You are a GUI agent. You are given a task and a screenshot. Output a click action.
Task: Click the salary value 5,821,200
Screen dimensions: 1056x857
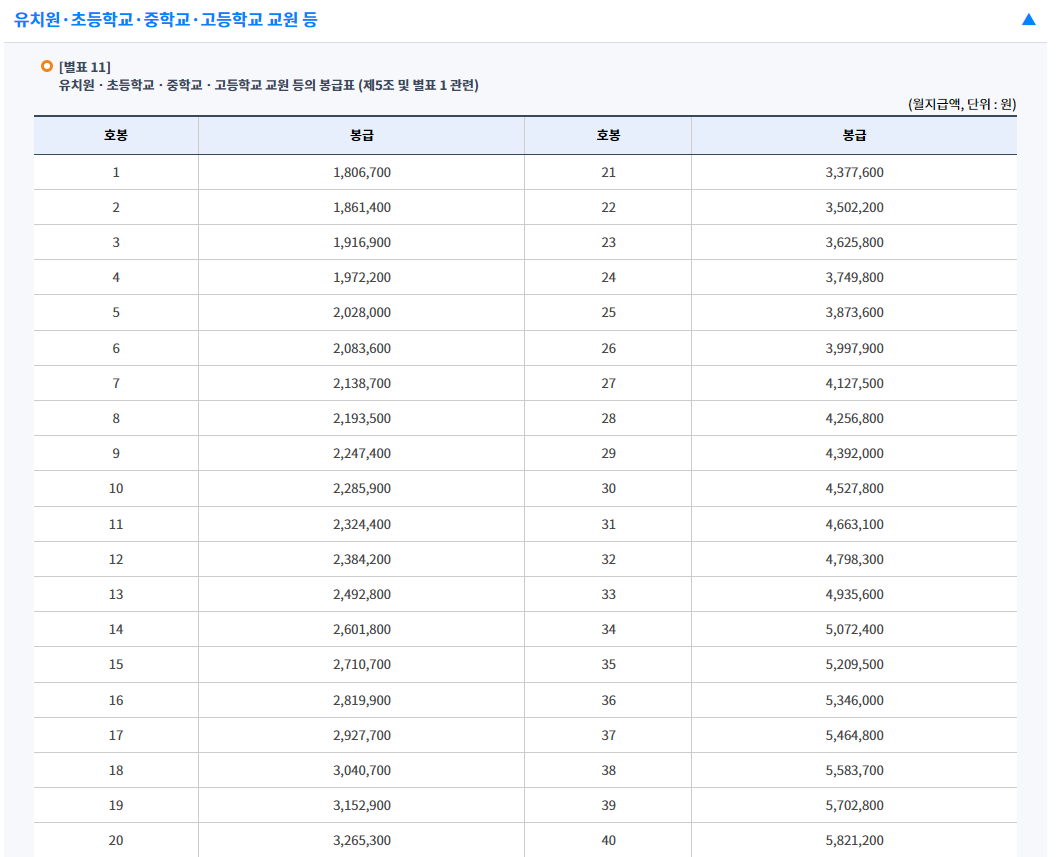(854, 840)
